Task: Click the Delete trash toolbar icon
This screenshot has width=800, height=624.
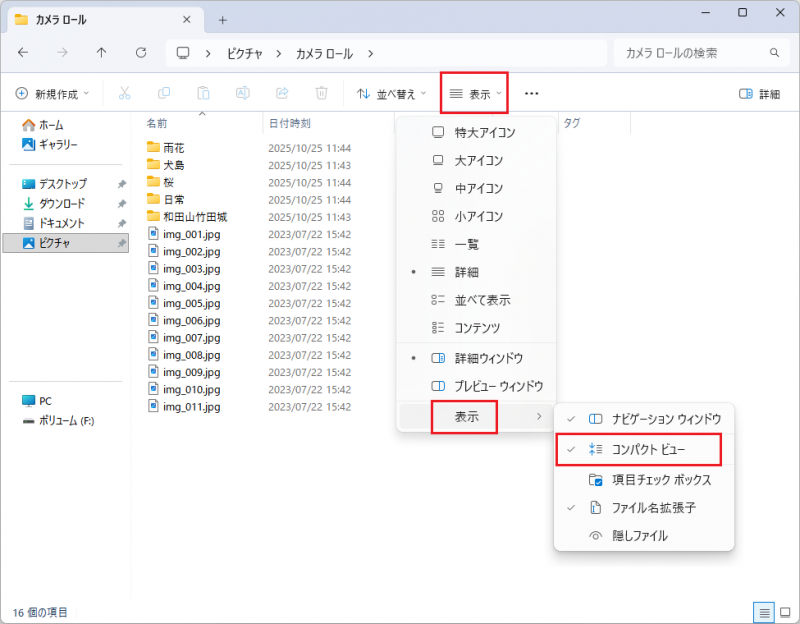Action: click(x=321, y=93)
